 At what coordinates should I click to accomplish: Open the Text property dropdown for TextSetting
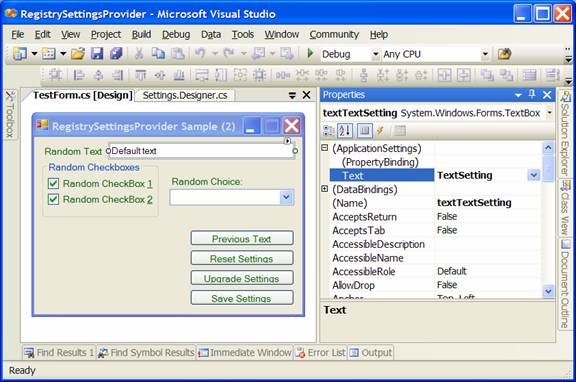point(533,175)
